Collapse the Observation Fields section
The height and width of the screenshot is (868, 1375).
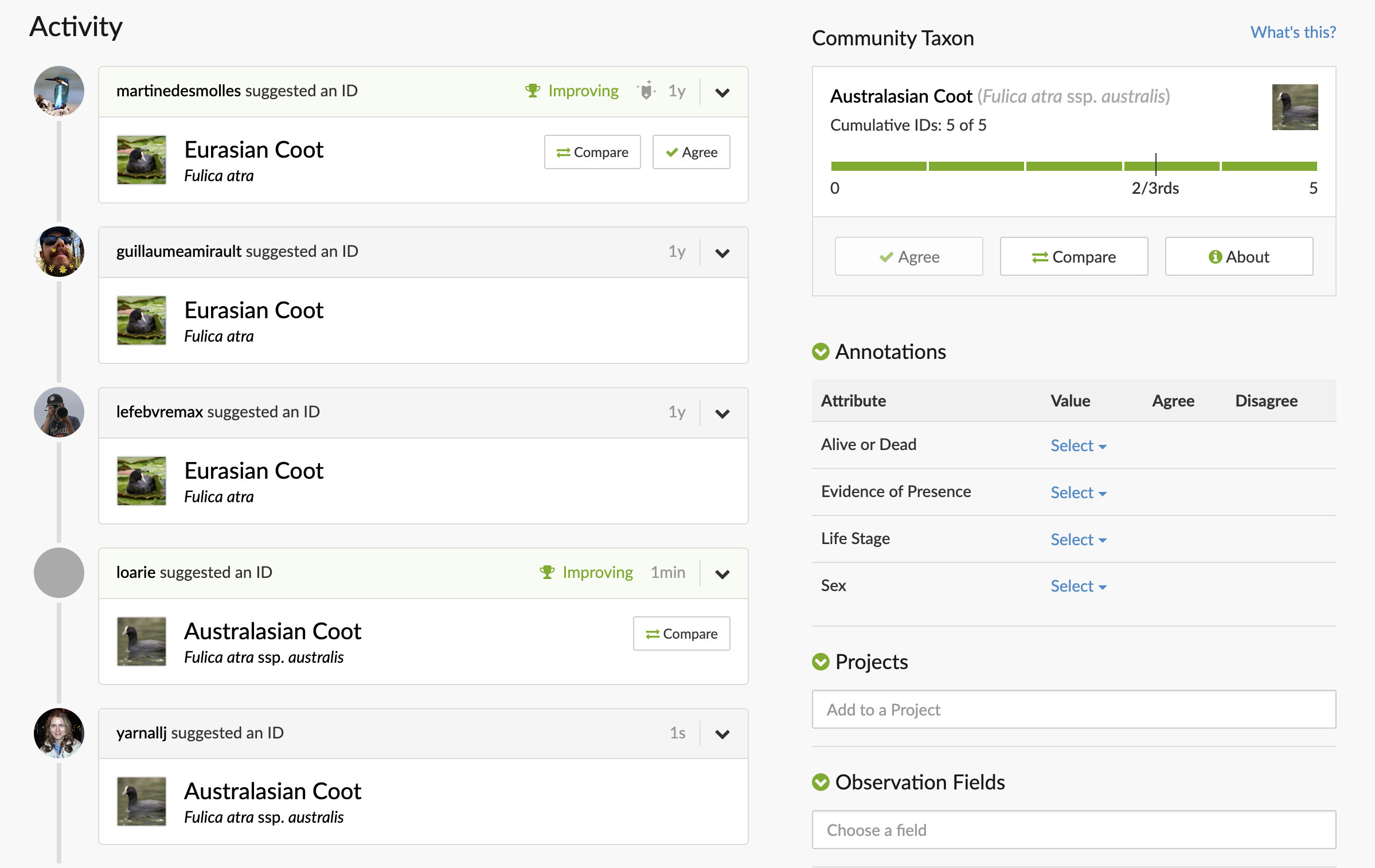pyautogui.click(x=821, y=782)
